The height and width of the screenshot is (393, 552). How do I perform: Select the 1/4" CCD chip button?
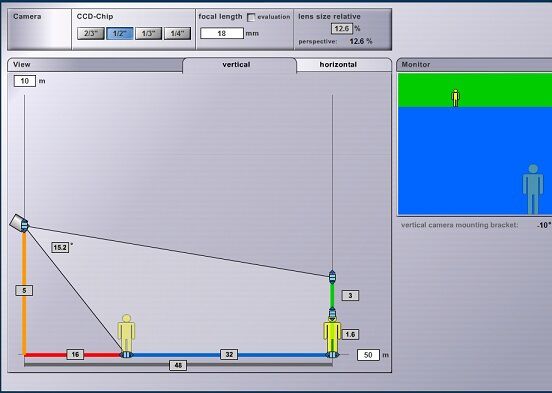(177, 33)
